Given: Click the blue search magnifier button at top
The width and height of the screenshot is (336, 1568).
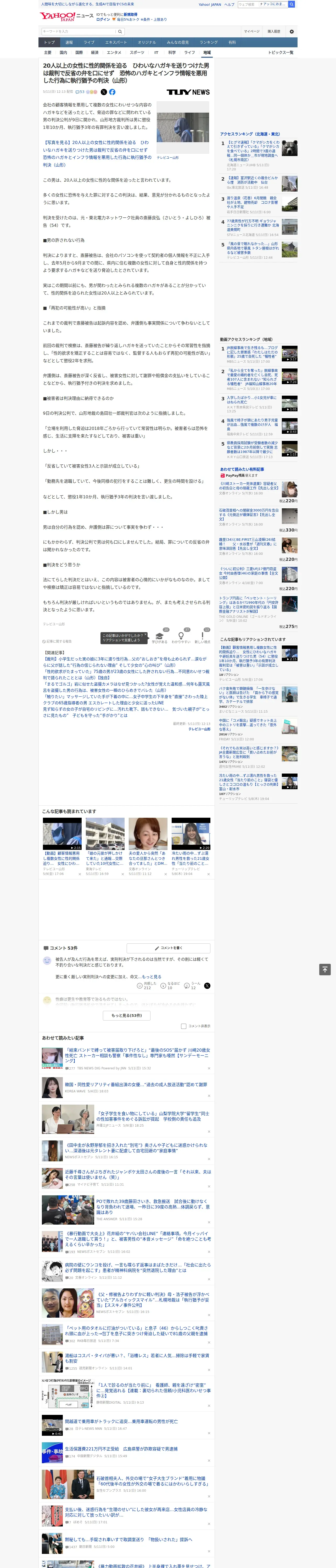Looking at the screenshot, I should pyautogui.click(x=292, y=4).
